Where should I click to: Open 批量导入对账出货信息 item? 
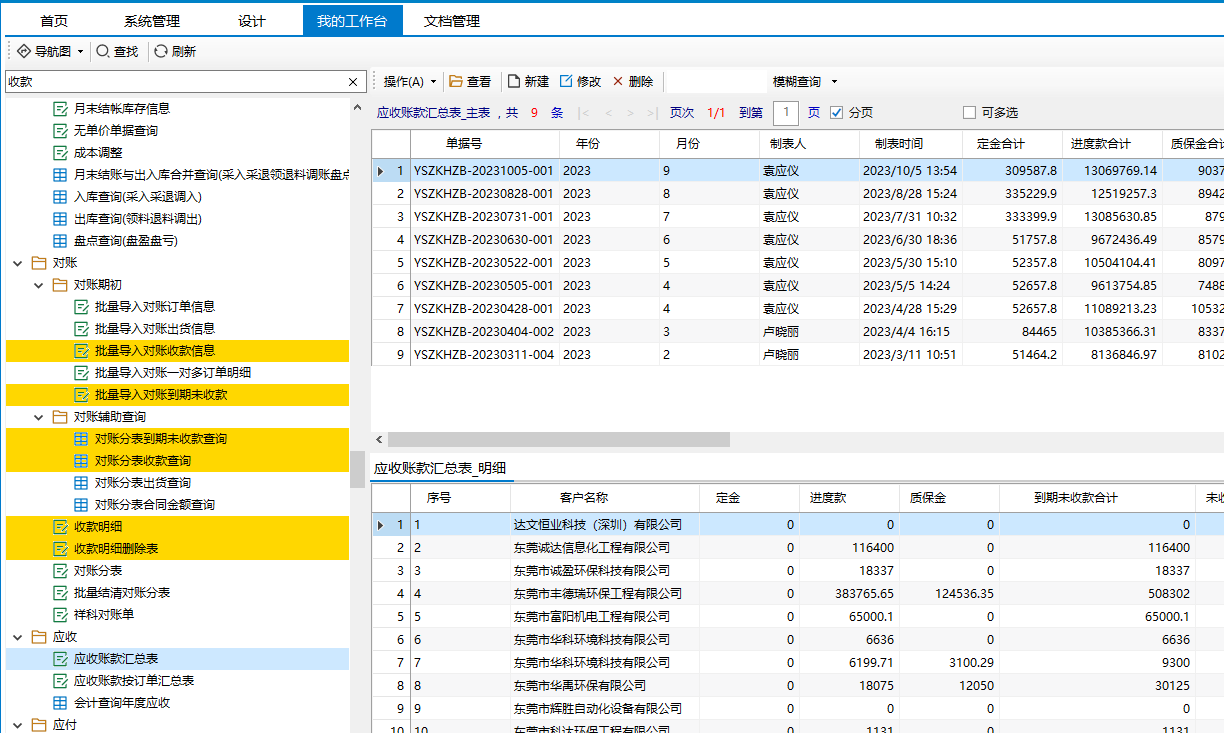point(155,329)
